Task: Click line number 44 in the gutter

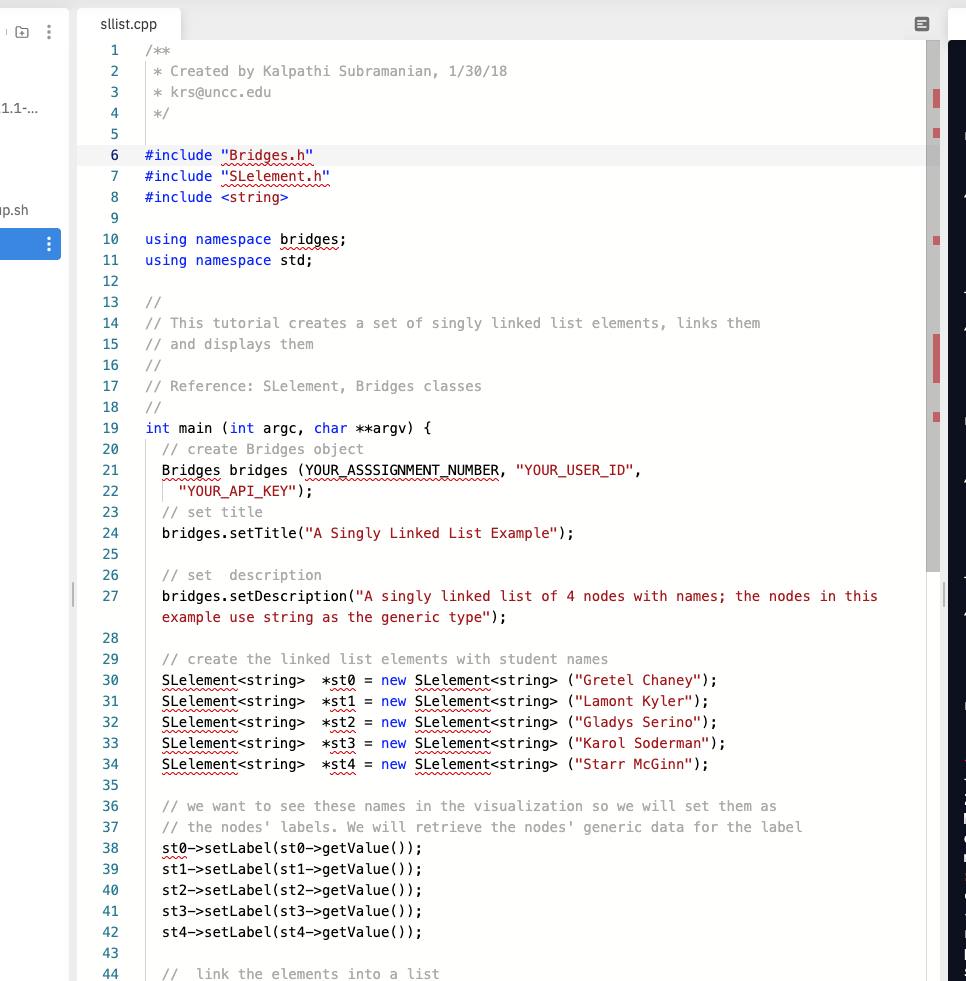Action: click(x=110, y=974)
